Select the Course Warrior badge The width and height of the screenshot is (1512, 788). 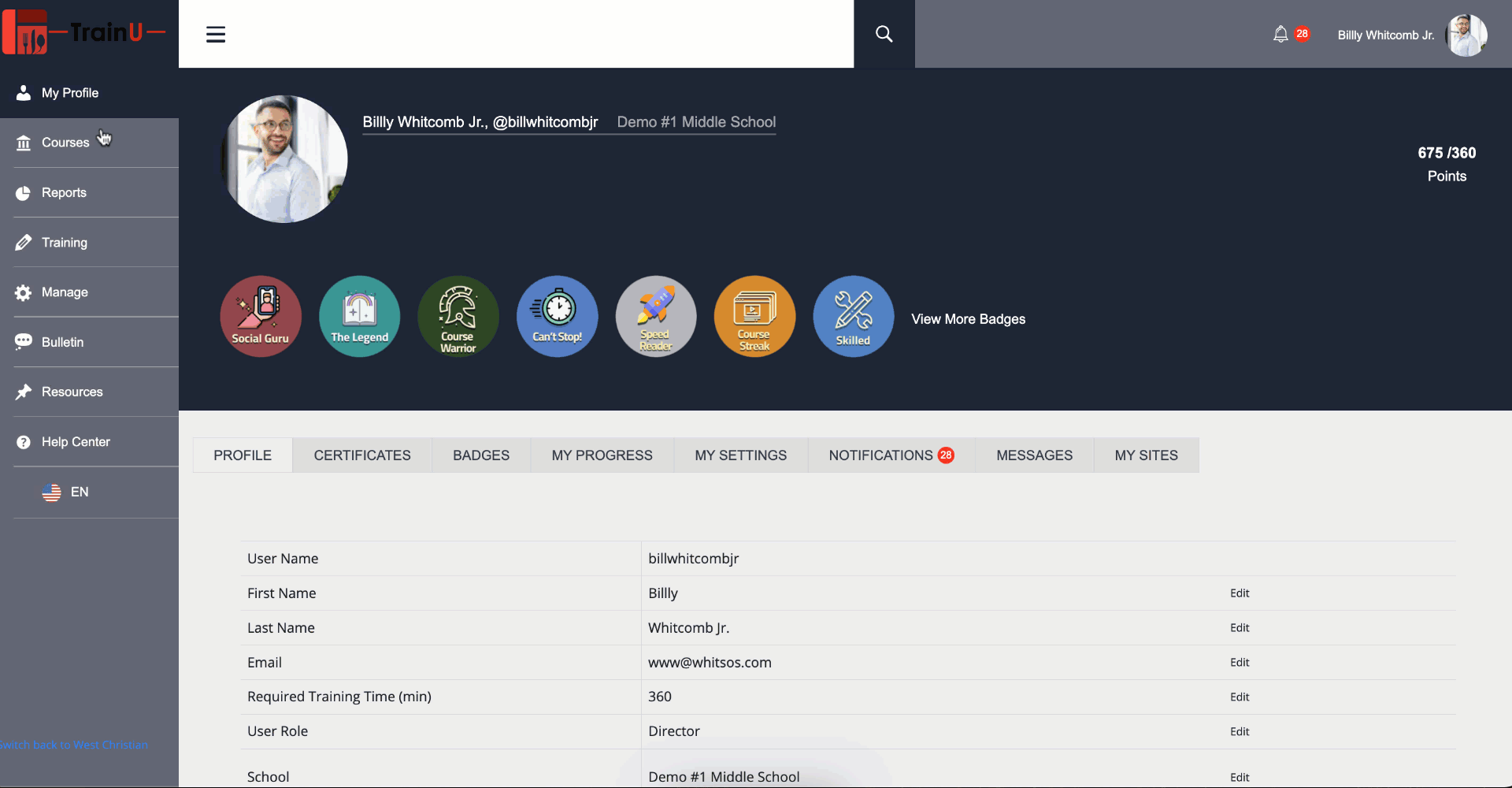(x=458, y=316)
